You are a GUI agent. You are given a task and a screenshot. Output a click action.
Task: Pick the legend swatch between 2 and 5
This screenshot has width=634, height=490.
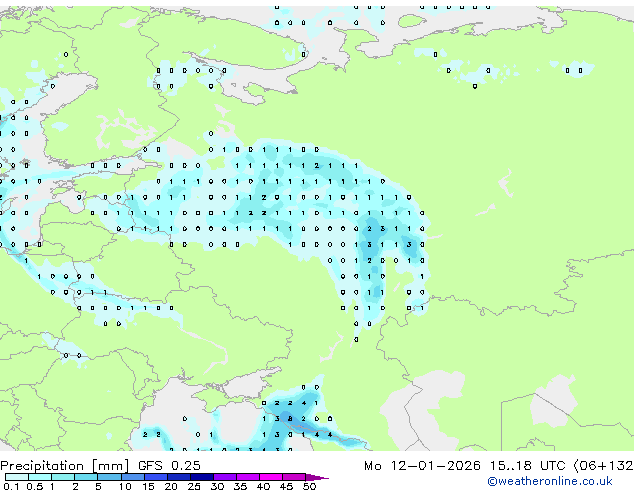click(x=86, y=477)
